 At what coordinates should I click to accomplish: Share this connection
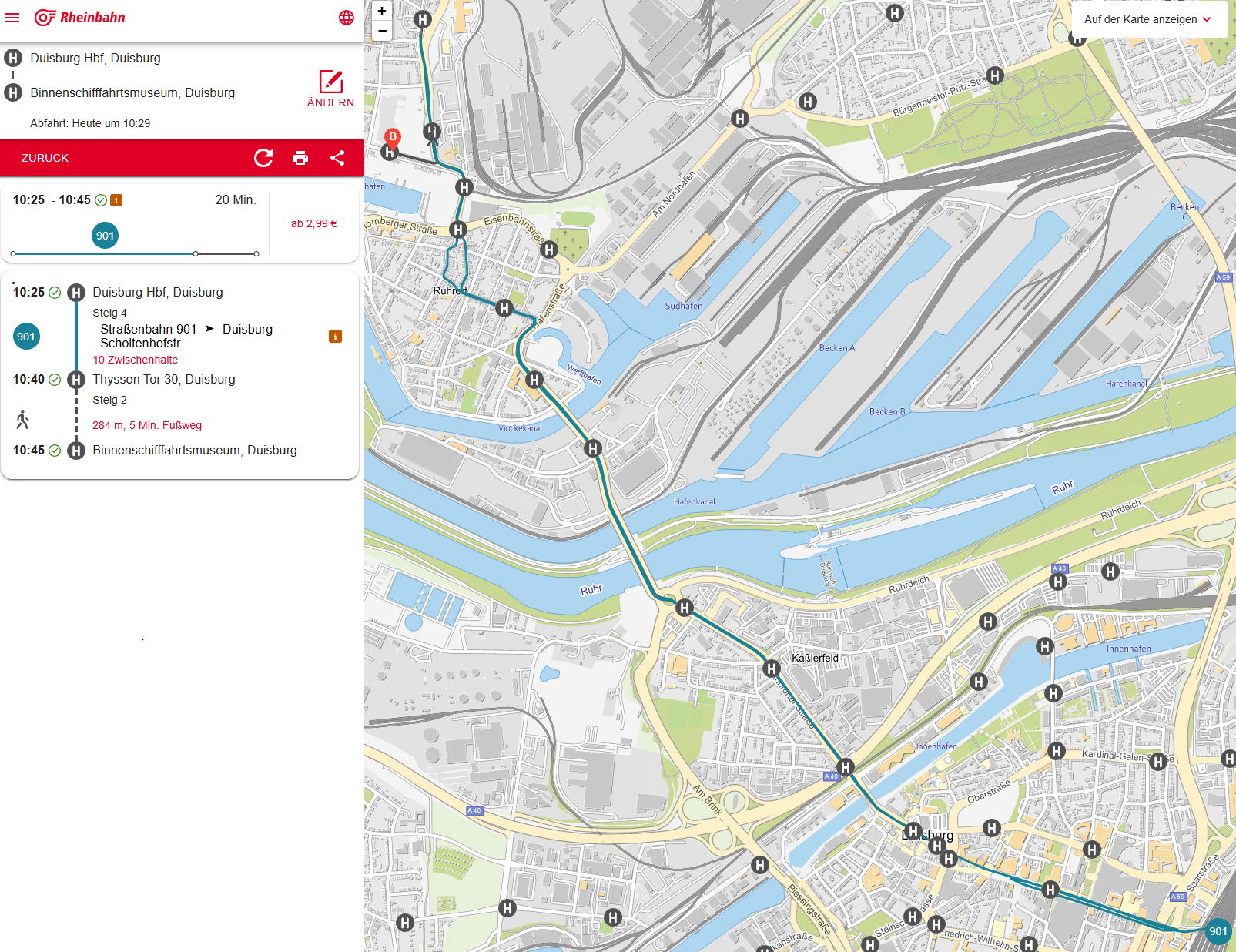tap(337, 158)
